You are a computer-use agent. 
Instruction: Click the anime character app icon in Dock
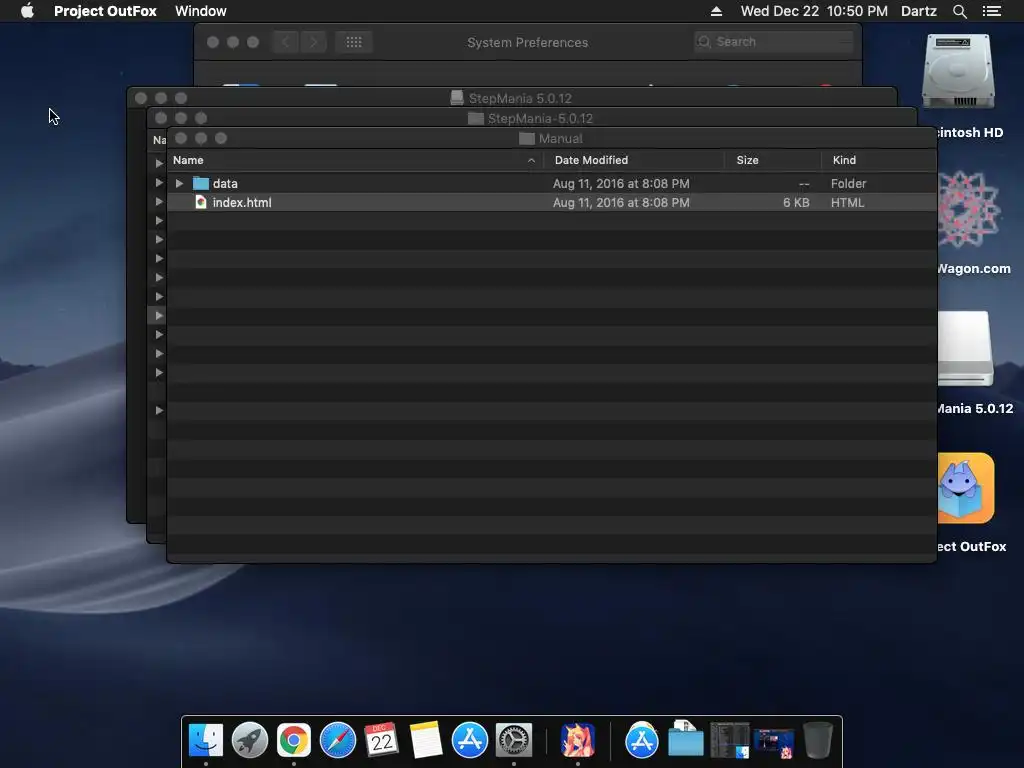(x=578, y=740)
